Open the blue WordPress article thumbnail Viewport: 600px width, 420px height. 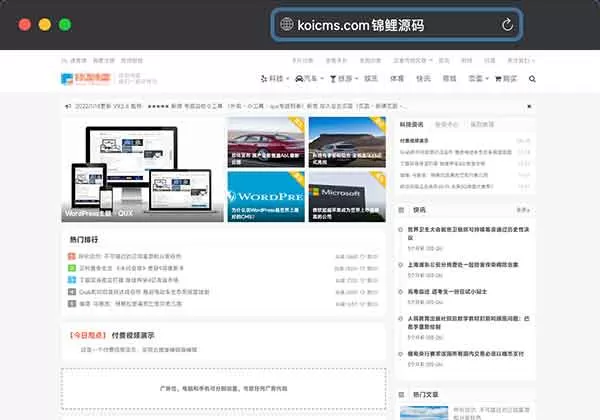266,197
